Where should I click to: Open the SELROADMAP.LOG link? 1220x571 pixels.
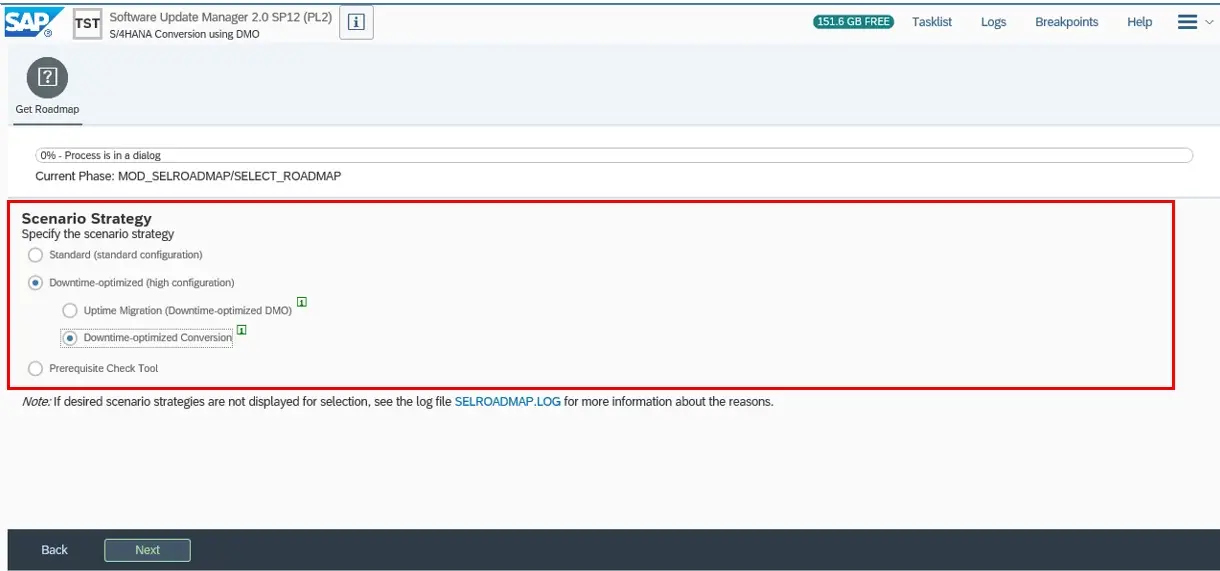coord(507,402)
